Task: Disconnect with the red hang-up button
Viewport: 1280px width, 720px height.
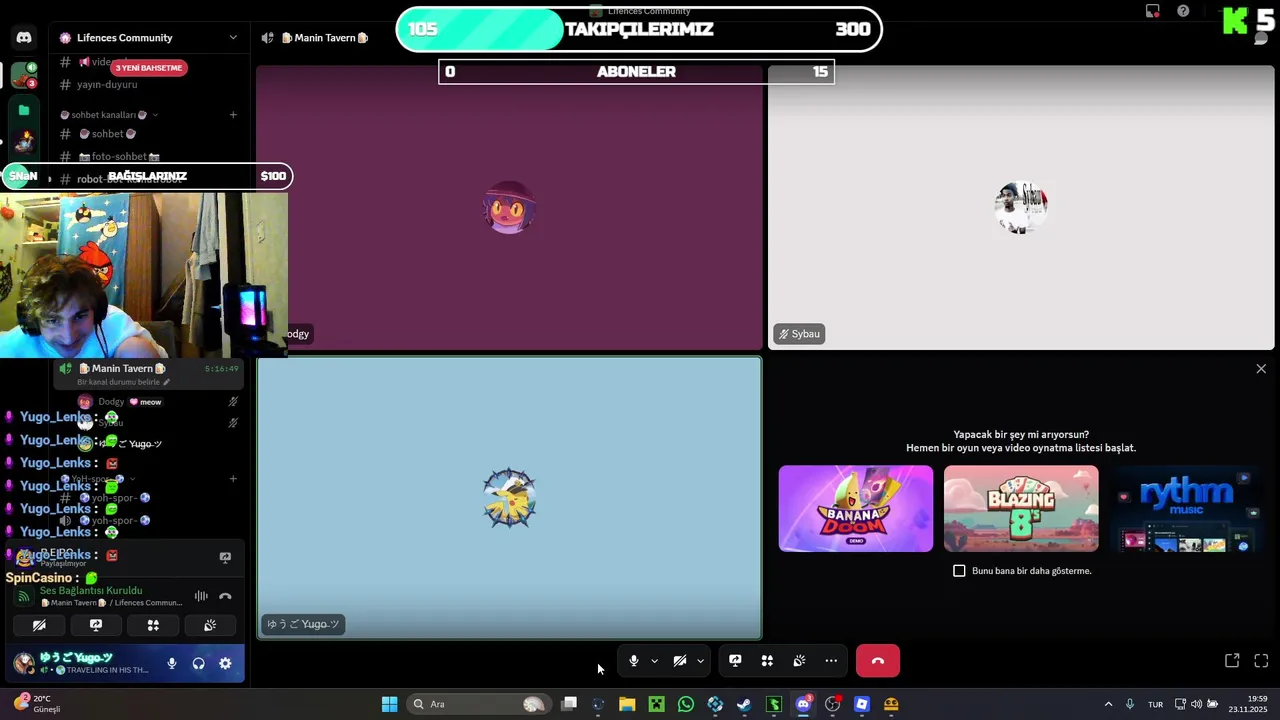Action: pyautogui.click(x=878, y=661)
